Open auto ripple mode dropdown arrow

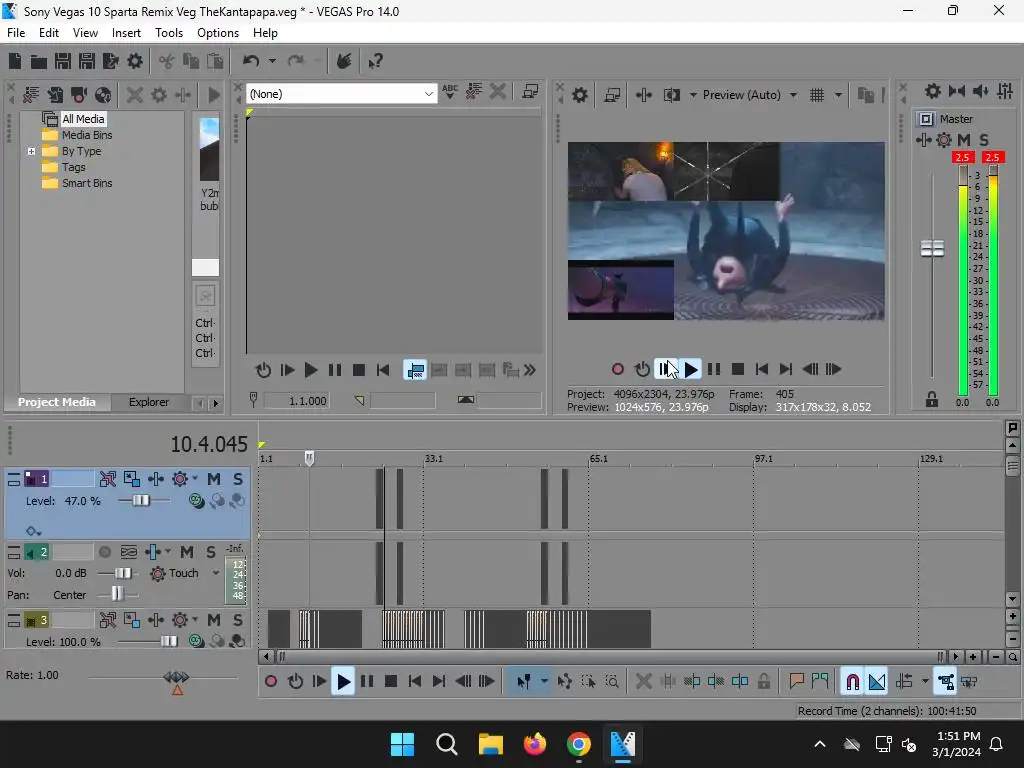tap(925, 682)
